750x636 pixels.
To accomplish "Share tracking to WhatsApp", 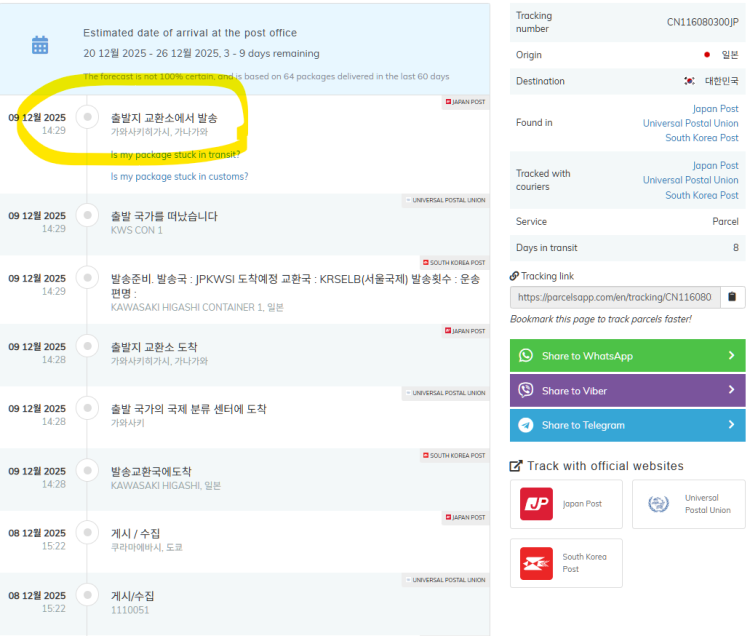I will tap(627, 356).
